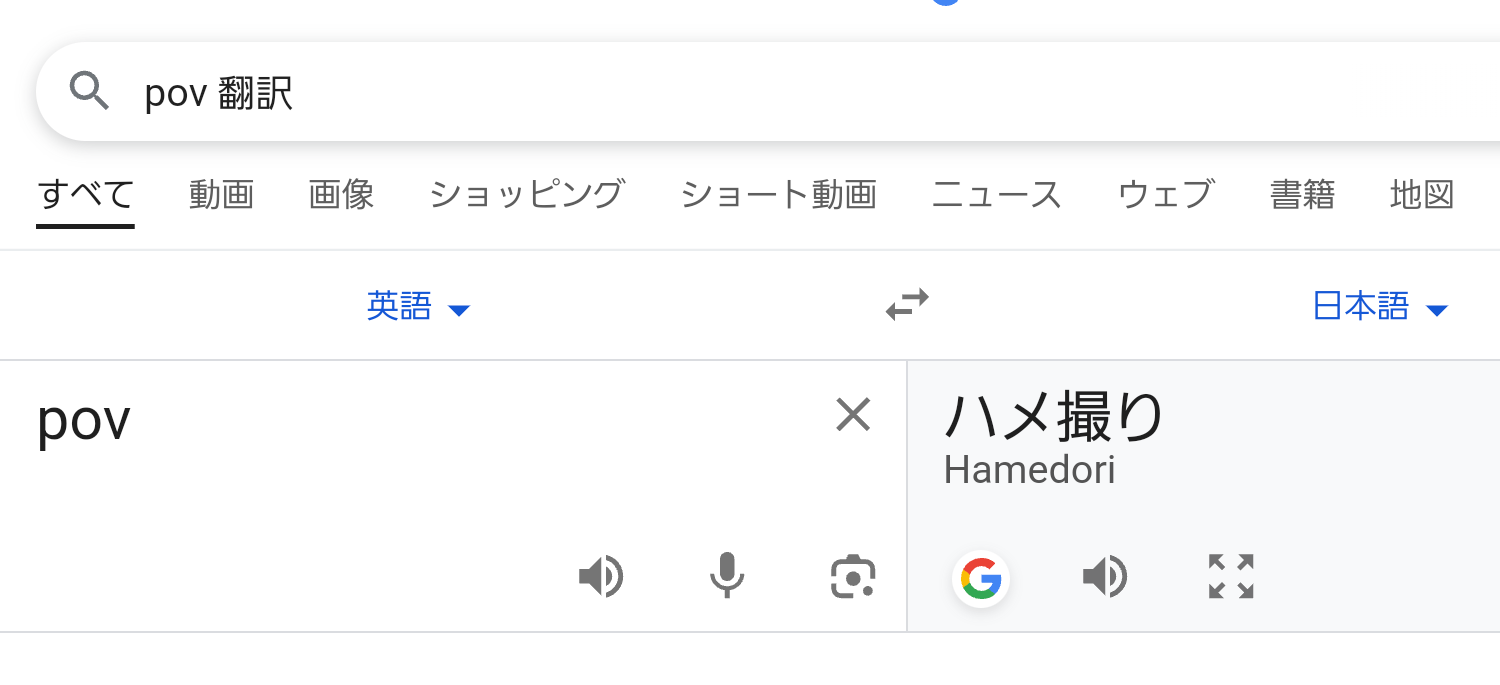
Task: Go to the ショート動画 tab
Action: click(x=778, y=194)
